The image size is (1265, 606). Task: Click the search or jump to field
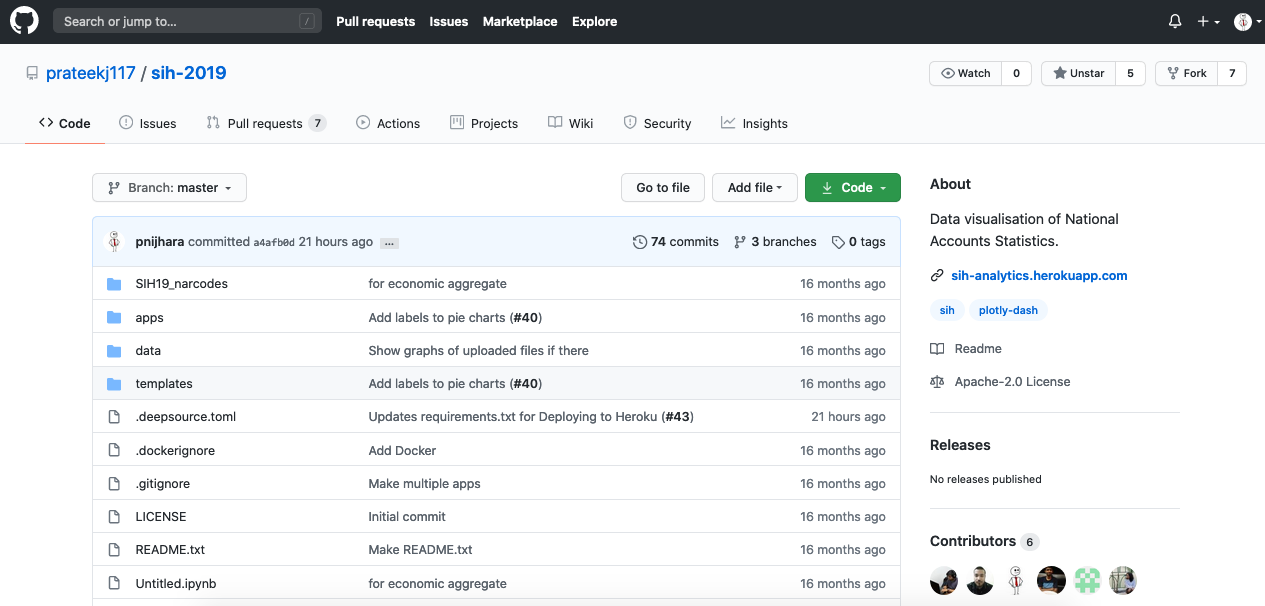(x=187, y=20)
